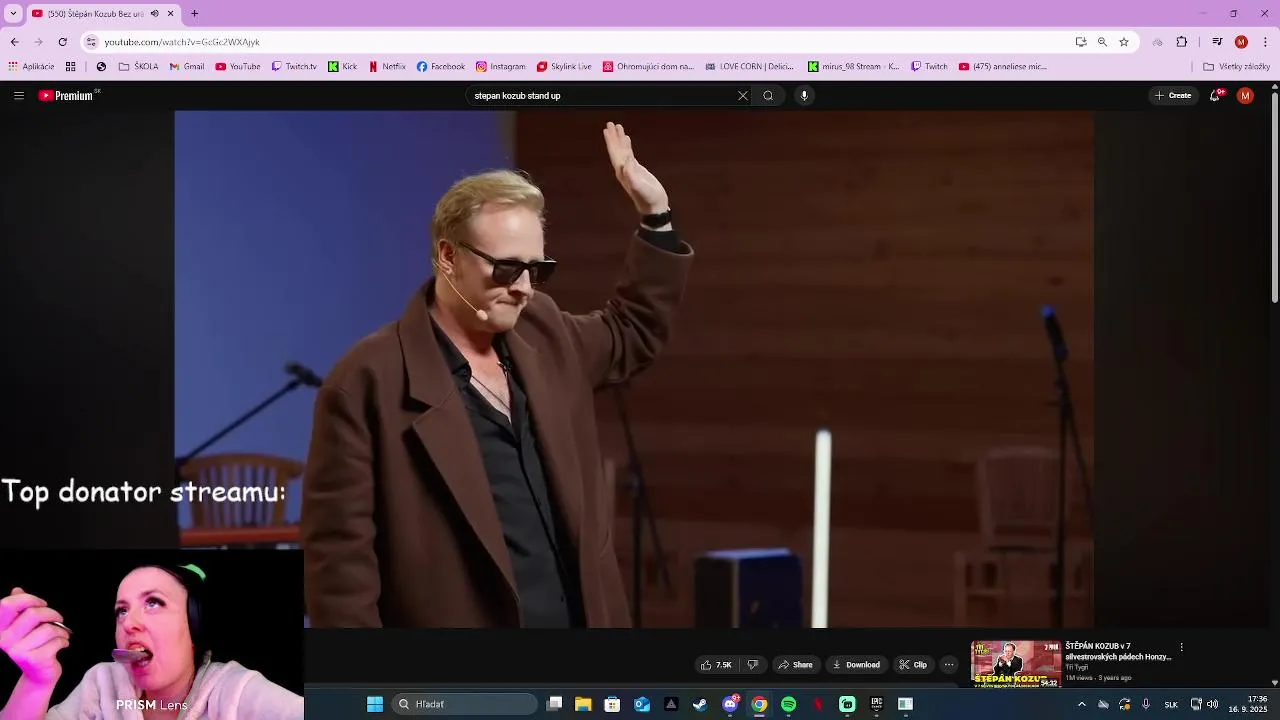The width and height of the screenshot is (1280, 720).
Task: Open the Chrome three-dot menu
Action: (x=1265, y=42)
